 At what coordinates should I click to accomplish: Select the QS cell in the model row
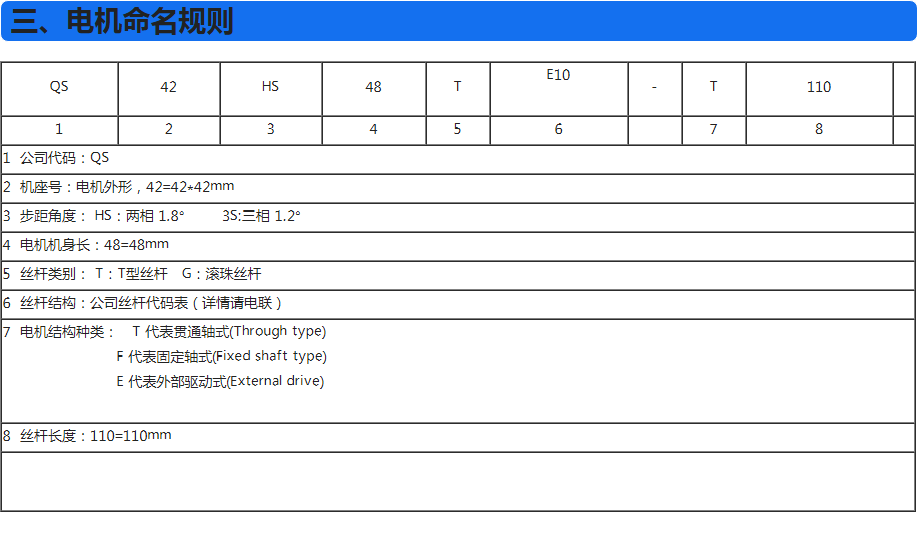click(59, 87)
